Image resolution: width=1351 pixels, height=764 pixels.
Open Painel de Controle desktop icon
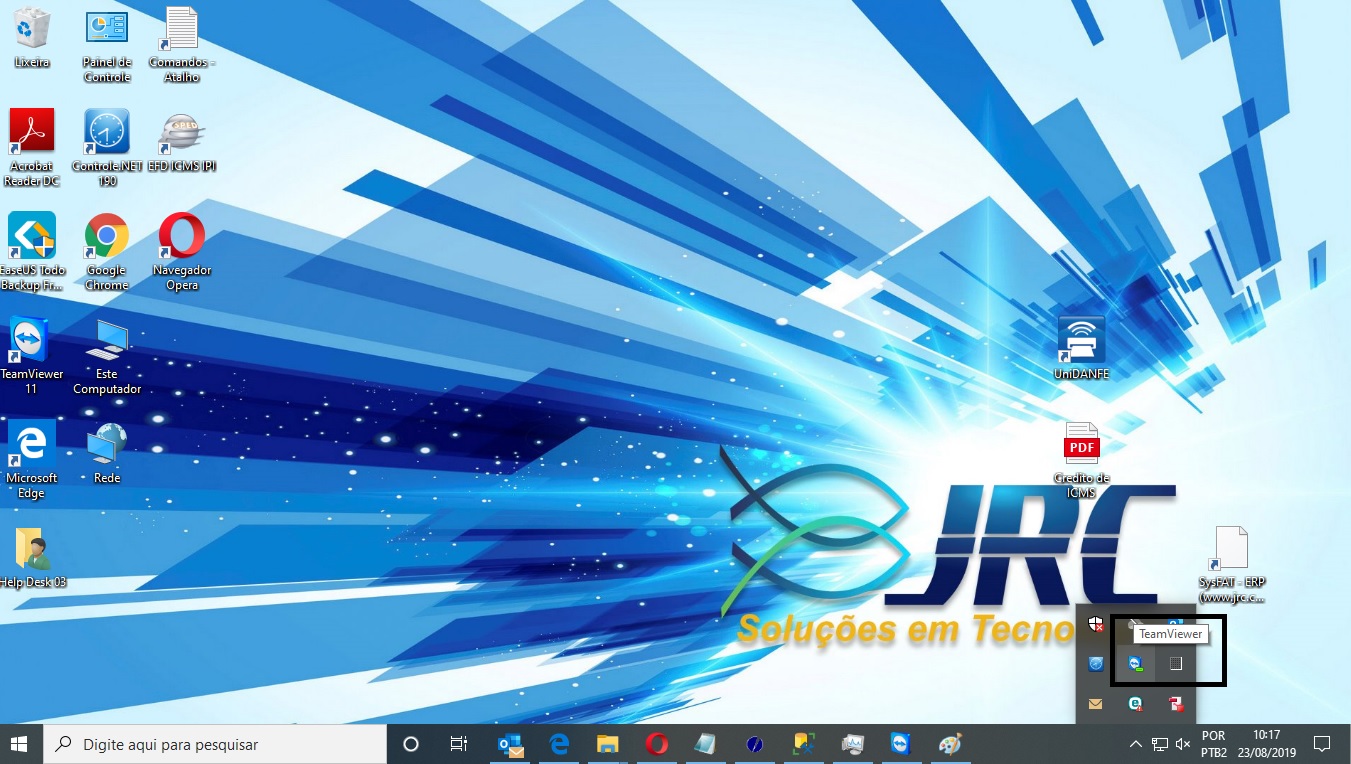(x=107, y=46)
